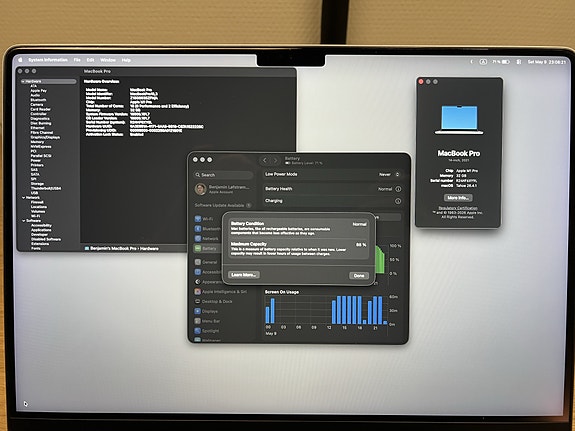Click the Learn More button
The height and width of the screenshot is (431, 575).
point(244,275)
